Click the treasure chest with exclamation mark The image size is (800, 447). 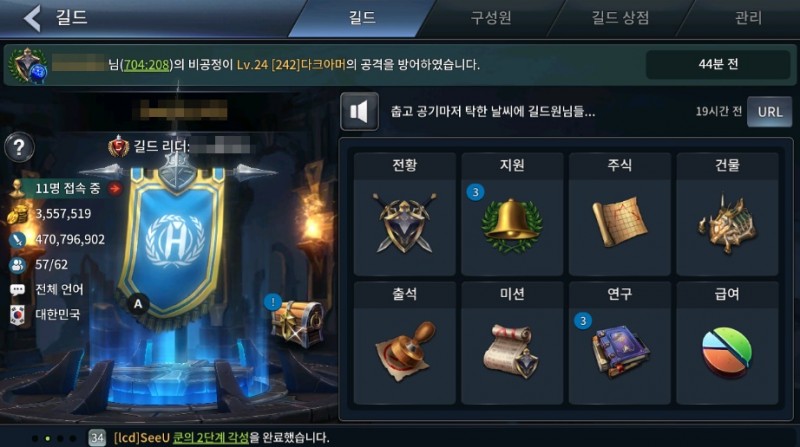click(x=297, y=321)
